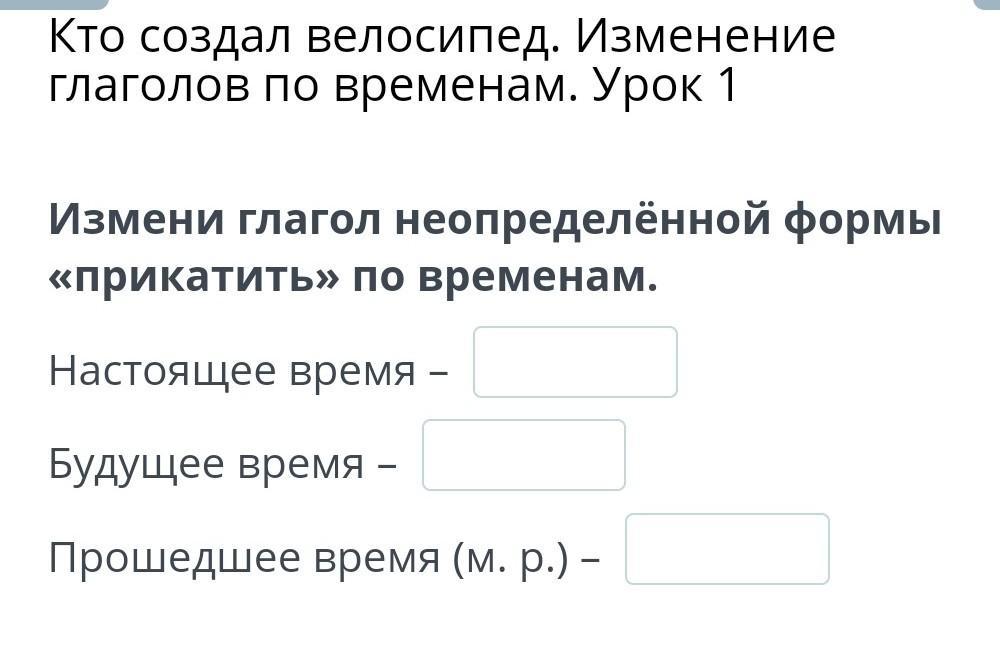Click the word «велосипед» in the title
Screen dimensions: 1000x662
[426, 38]
